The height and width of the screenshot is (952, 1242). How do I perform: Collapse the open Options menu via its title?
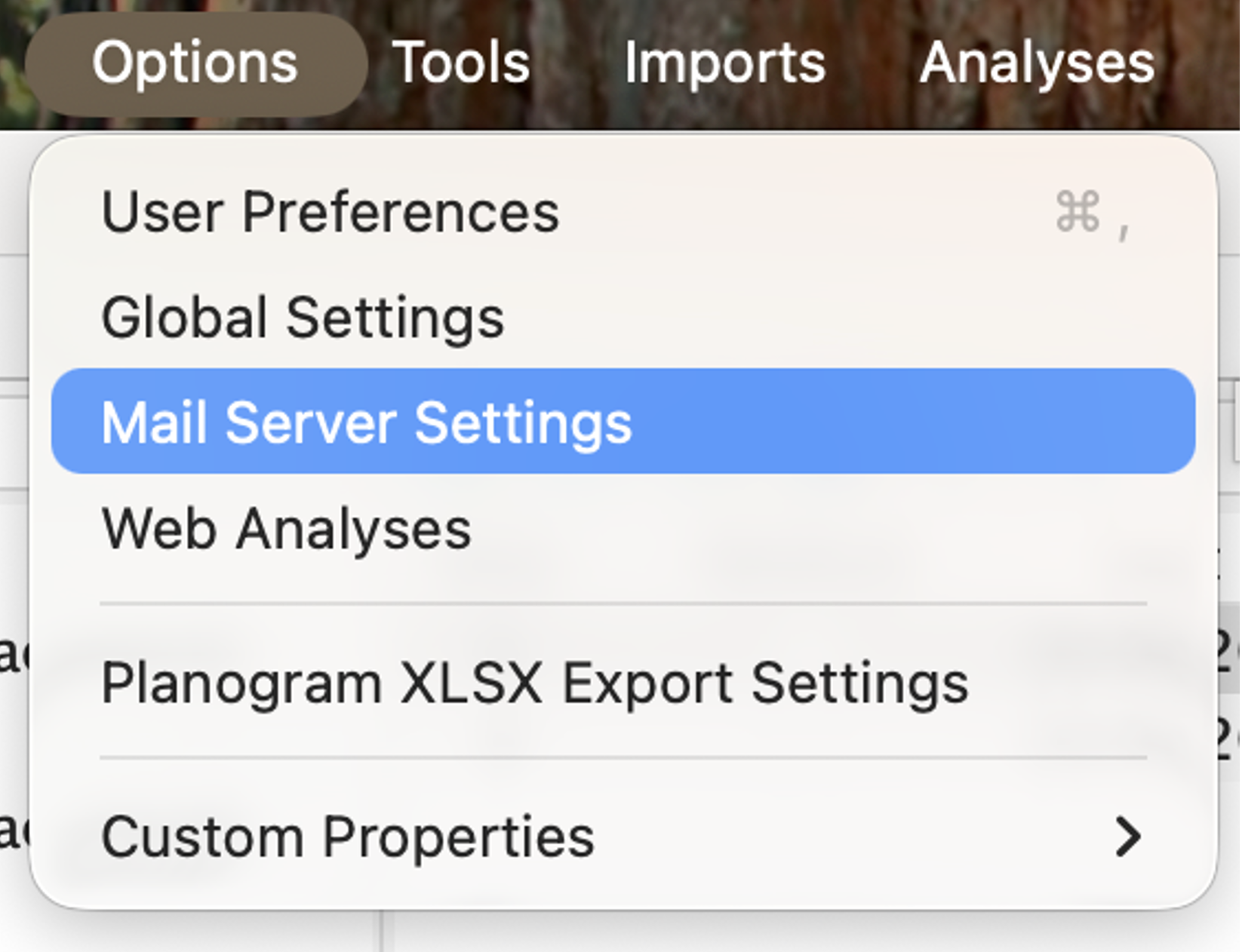coord(196,63)
